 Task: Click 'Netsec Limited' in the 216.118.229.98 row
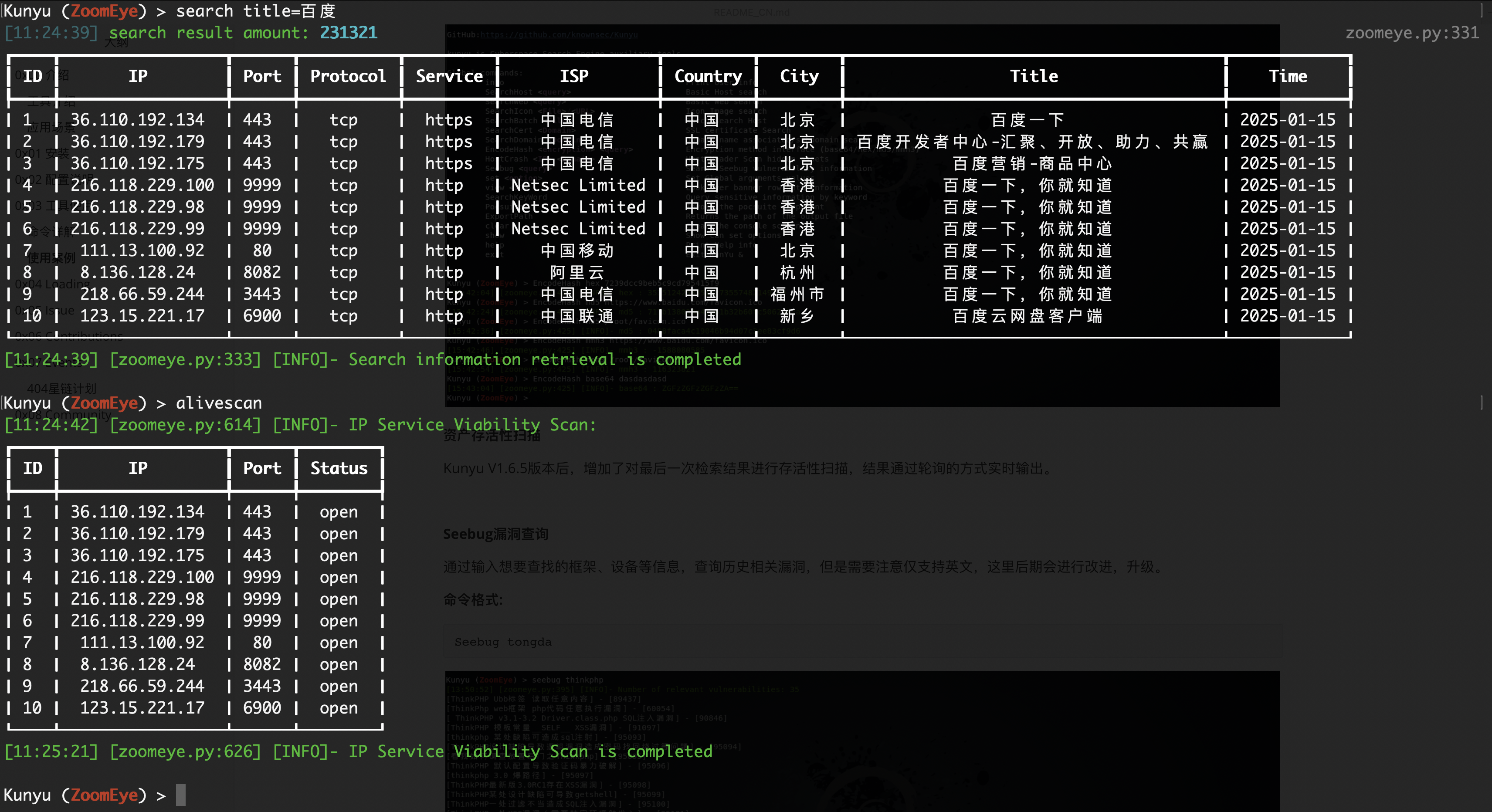[x=578, y=207]
